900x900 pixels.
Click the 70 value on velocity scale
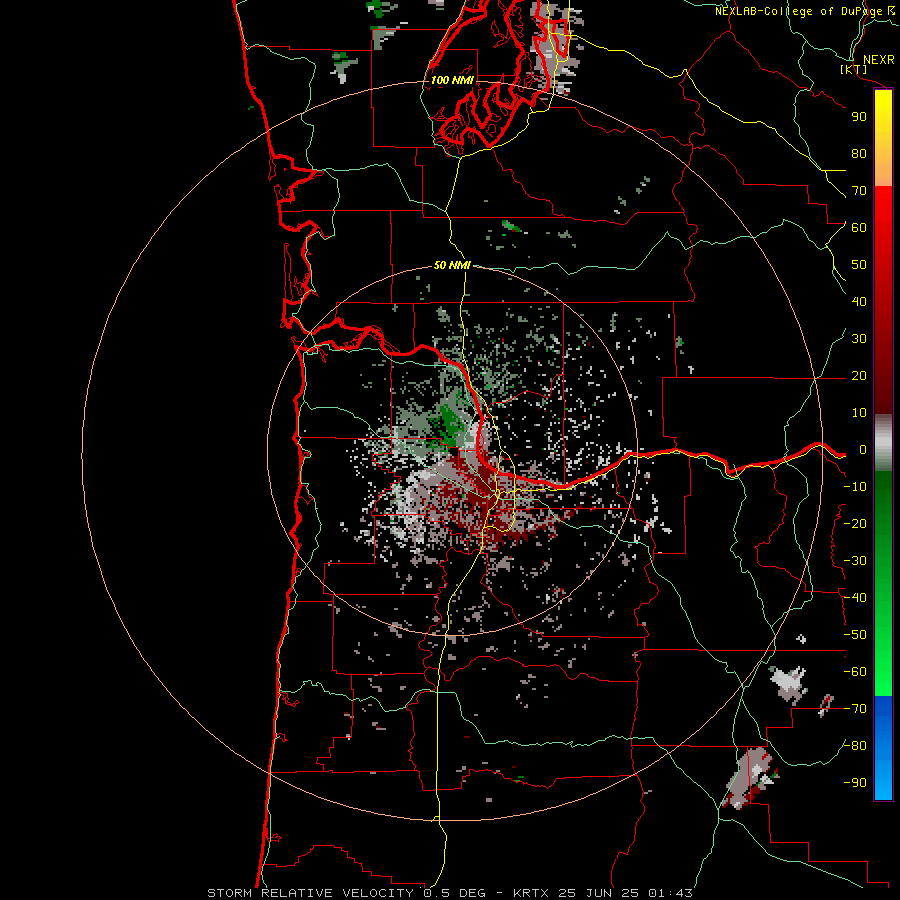pyautogui.click(x=859, y=191)
